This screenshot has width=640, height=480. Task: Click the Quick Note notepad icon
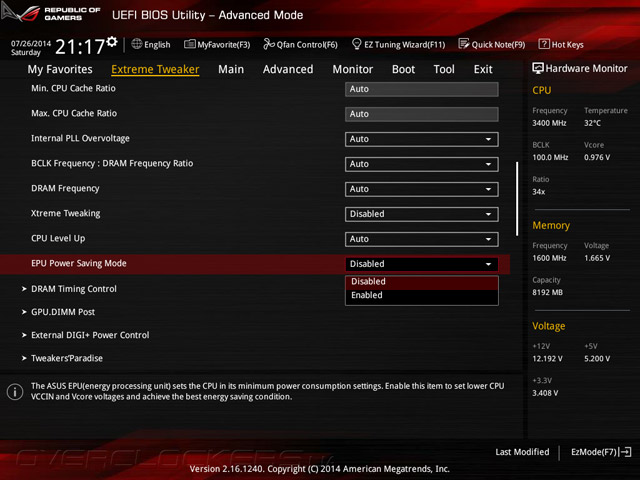464,44
